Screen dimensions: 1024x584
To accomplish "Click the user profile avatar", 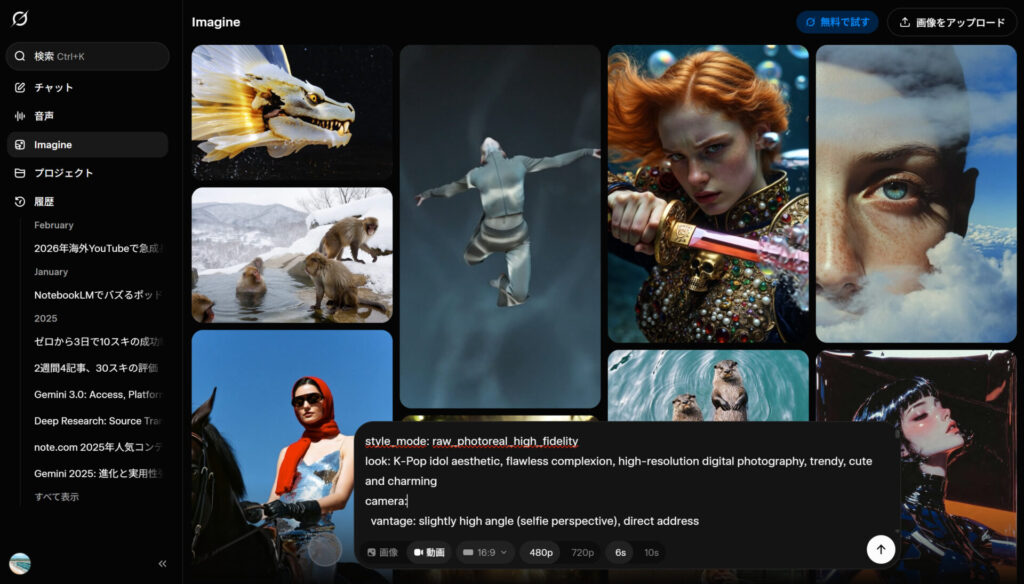I will 20,564.
